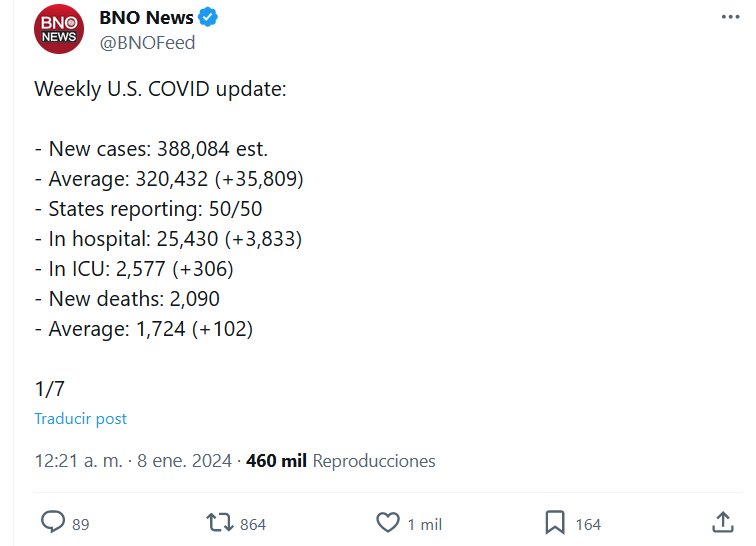
Task: Bookmark this BNO News post
Action: click(x=555, y=522)
